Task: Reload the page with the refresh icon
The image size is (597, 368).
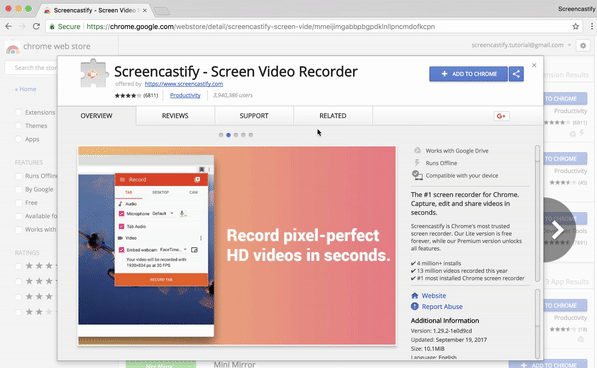Action: [x=36, y=26]
